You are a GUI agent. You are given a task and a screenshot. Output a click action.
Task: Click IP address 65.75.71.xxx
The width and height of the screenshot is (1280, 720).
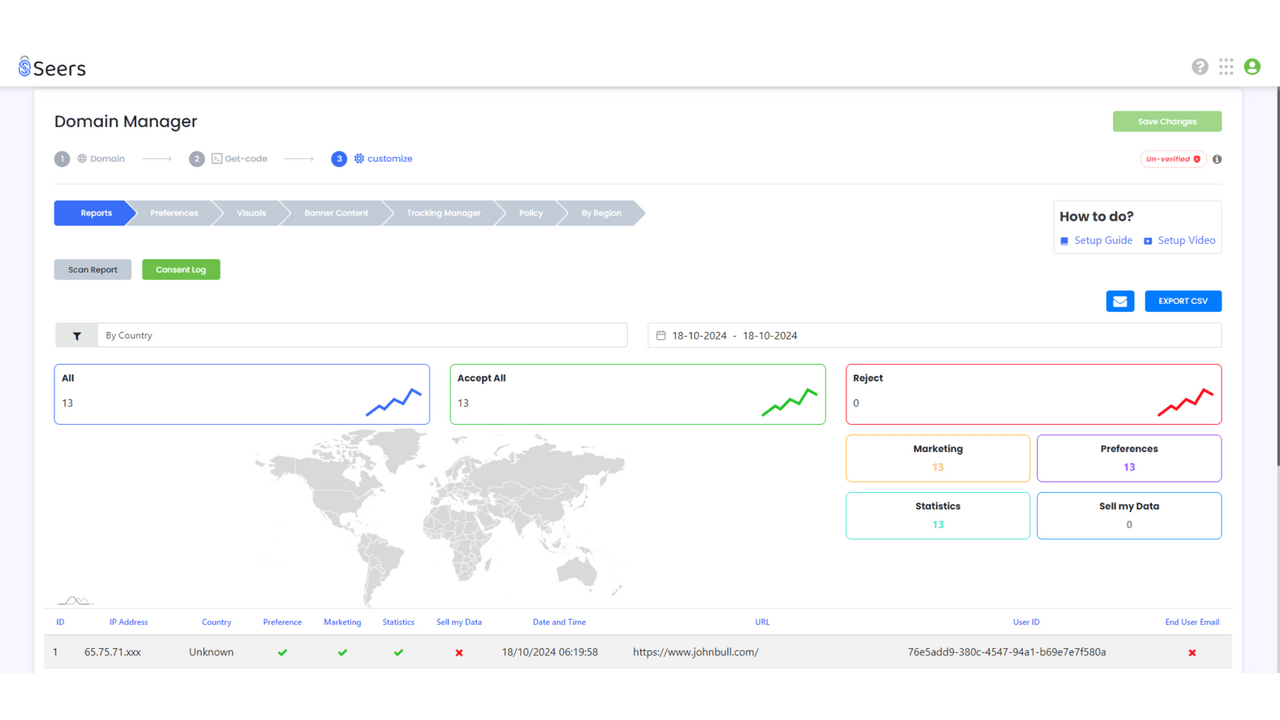pos(113,652)
